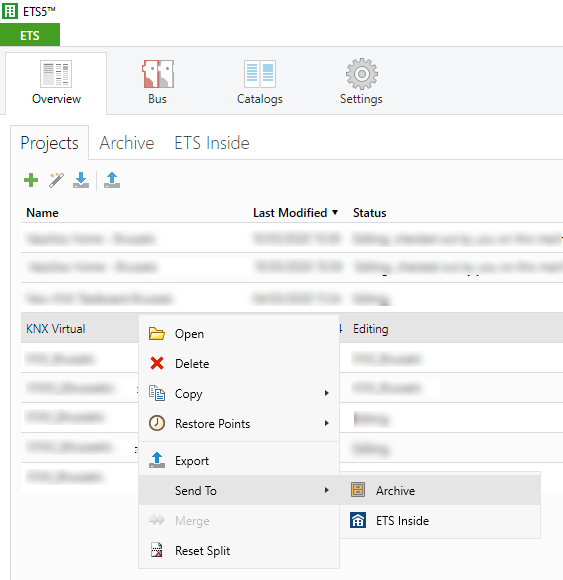Click Editing status of KNX Virtual
The height and width of the screenshot is (580, 563).
coord(371,328)
